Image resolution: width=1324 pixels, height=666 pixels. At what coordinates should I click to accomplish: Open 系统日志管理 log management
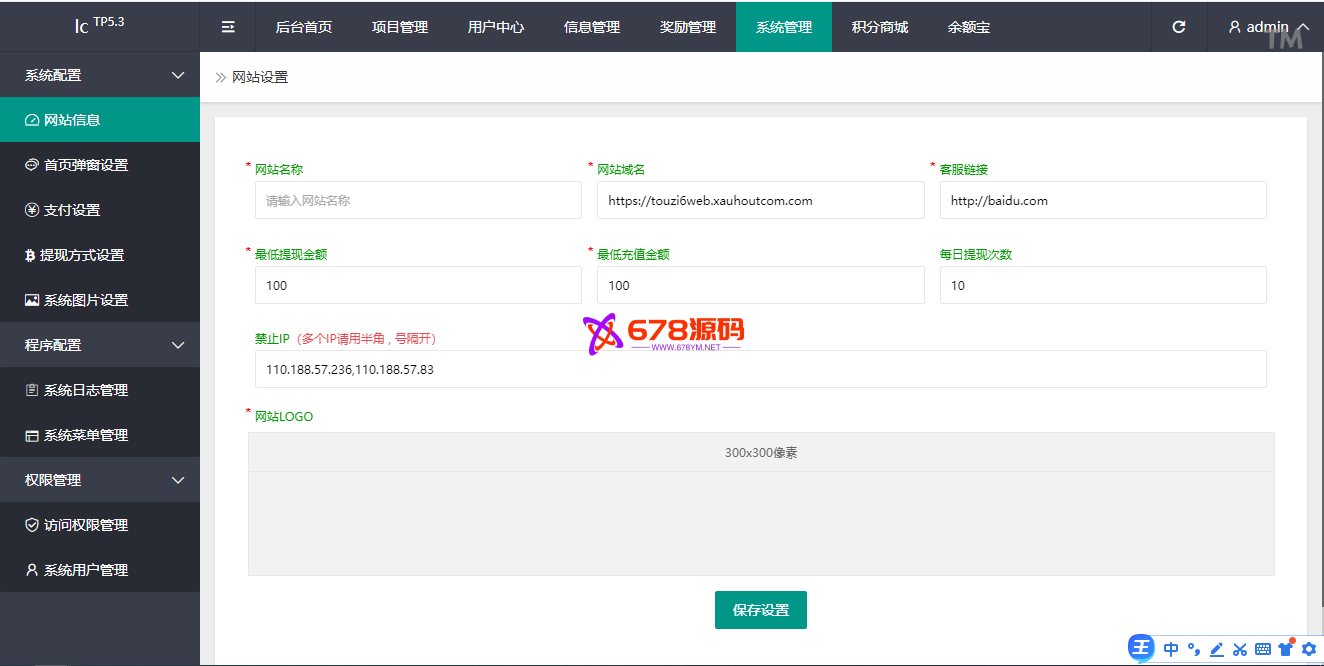tap(86, 390)
